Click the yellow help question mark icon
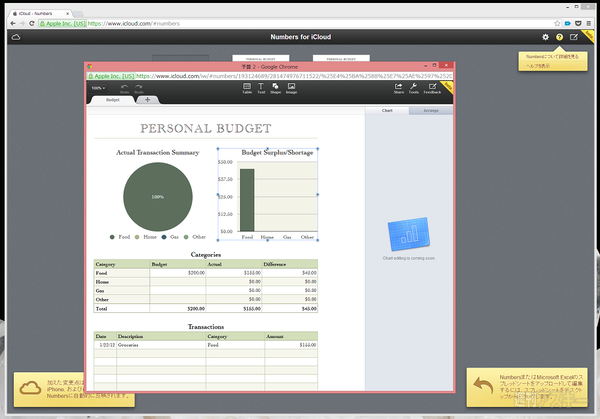Image resolution: width=600 pixels, height=419 pixels. [559, 37]
